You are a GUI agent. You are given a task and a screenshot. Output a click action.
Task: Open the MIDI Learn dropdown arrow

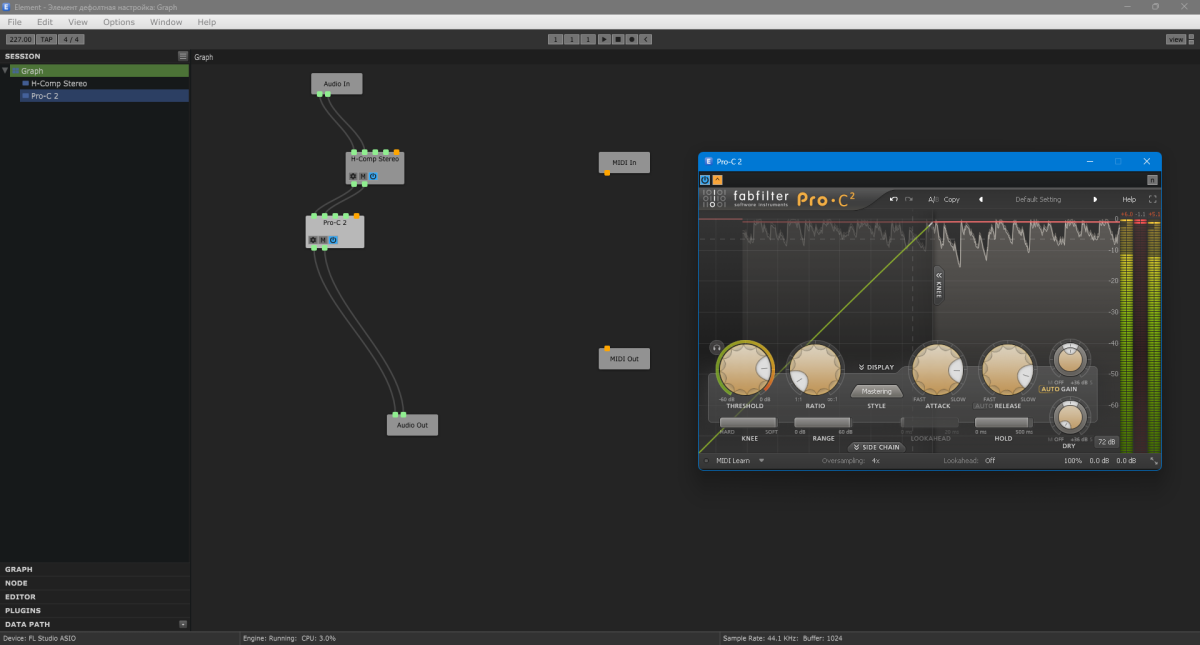[761, 461]
